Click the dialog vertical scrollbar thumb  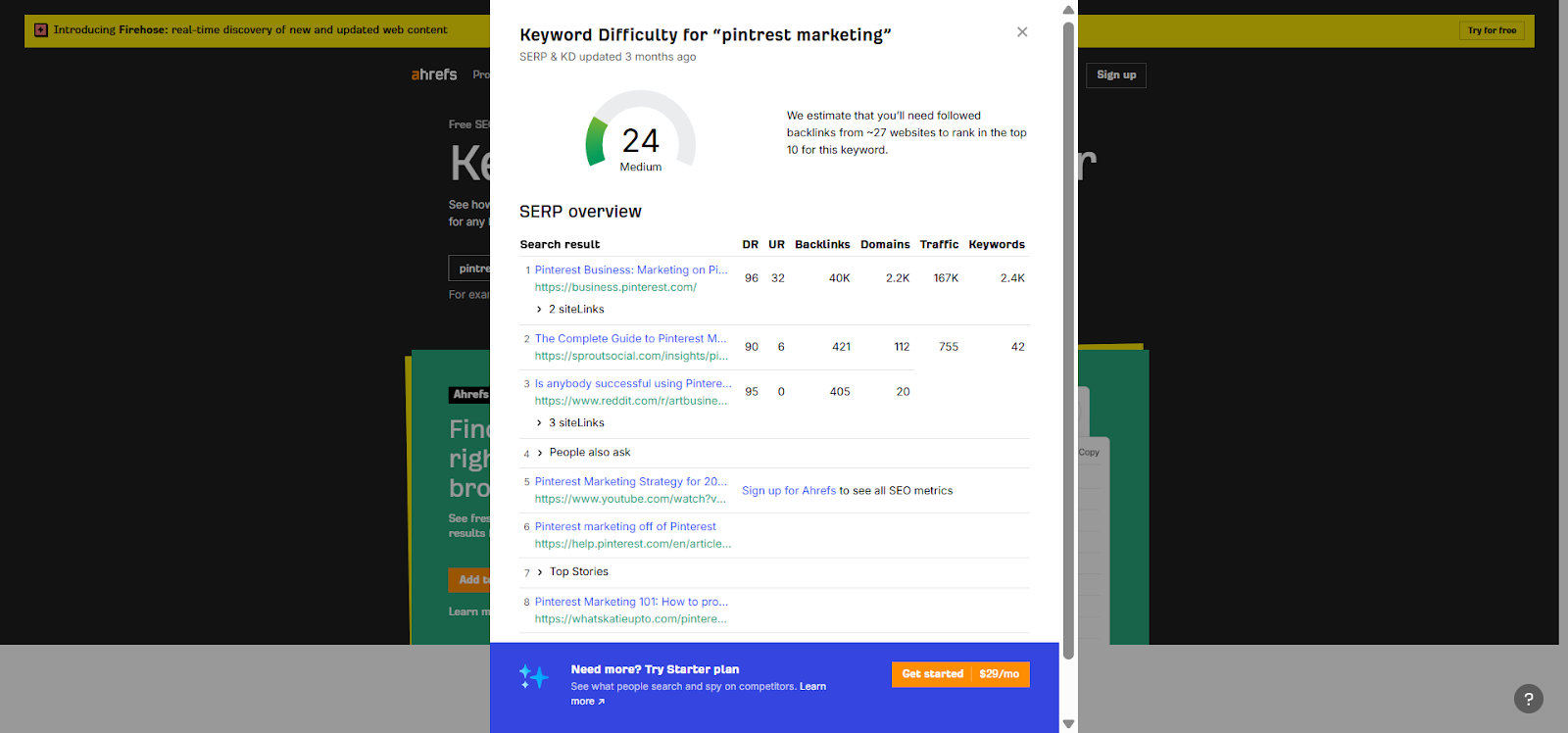click(1068, 340)
